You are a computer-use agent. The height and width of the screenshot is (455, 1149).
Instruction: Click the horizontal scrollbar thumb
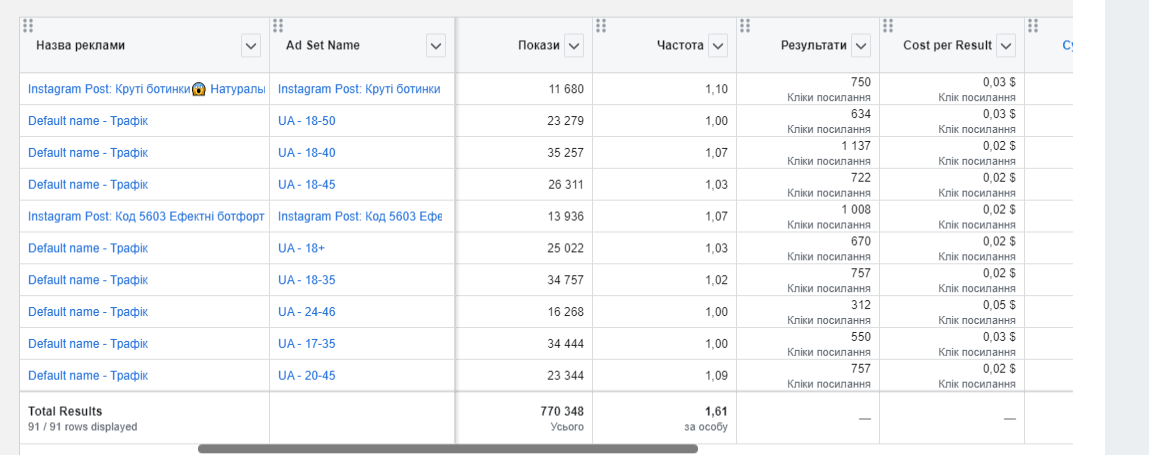(448, 448)
